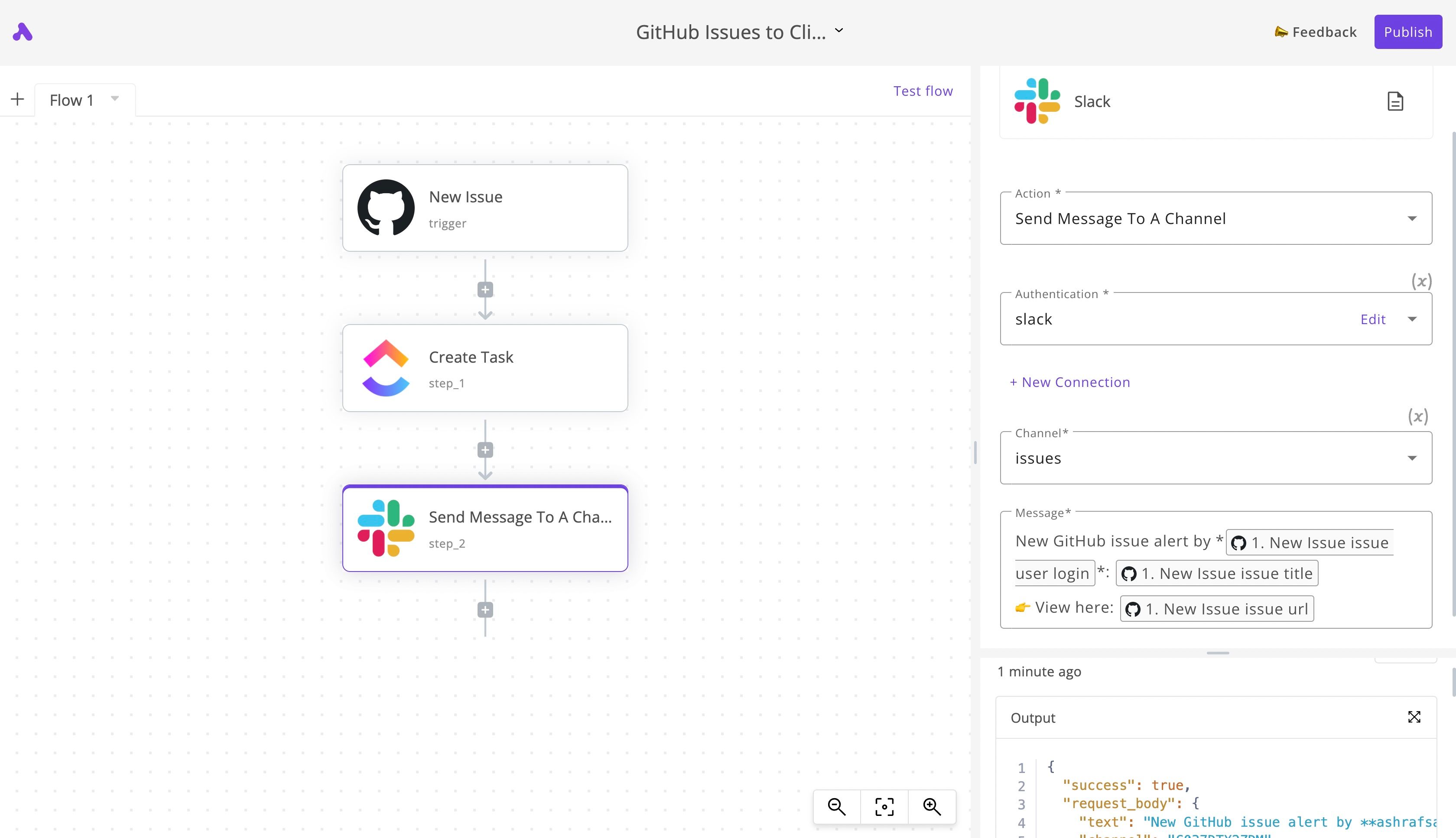Click the panel resize handle above output
The image size is (1456, 838).
1218,653
